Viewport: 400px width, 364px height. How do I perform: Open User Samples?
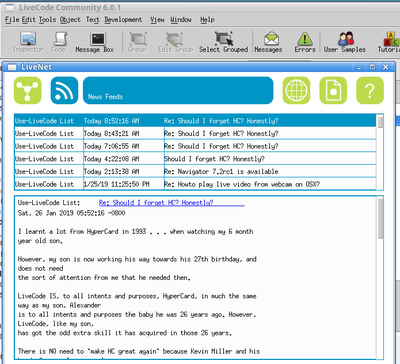tap(345, 42)
